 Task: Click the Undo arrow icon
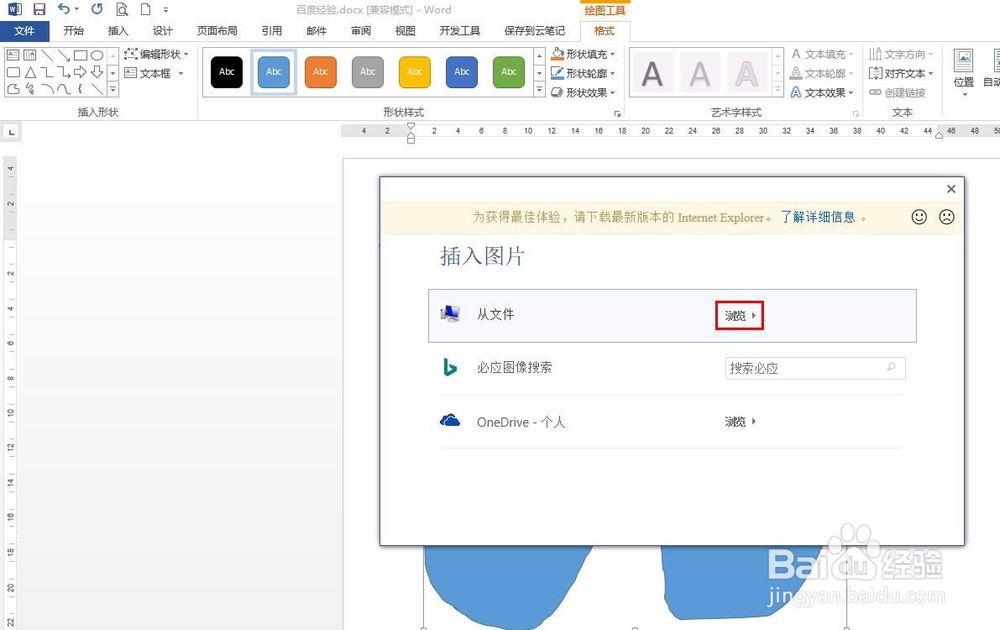click(63, 9)
